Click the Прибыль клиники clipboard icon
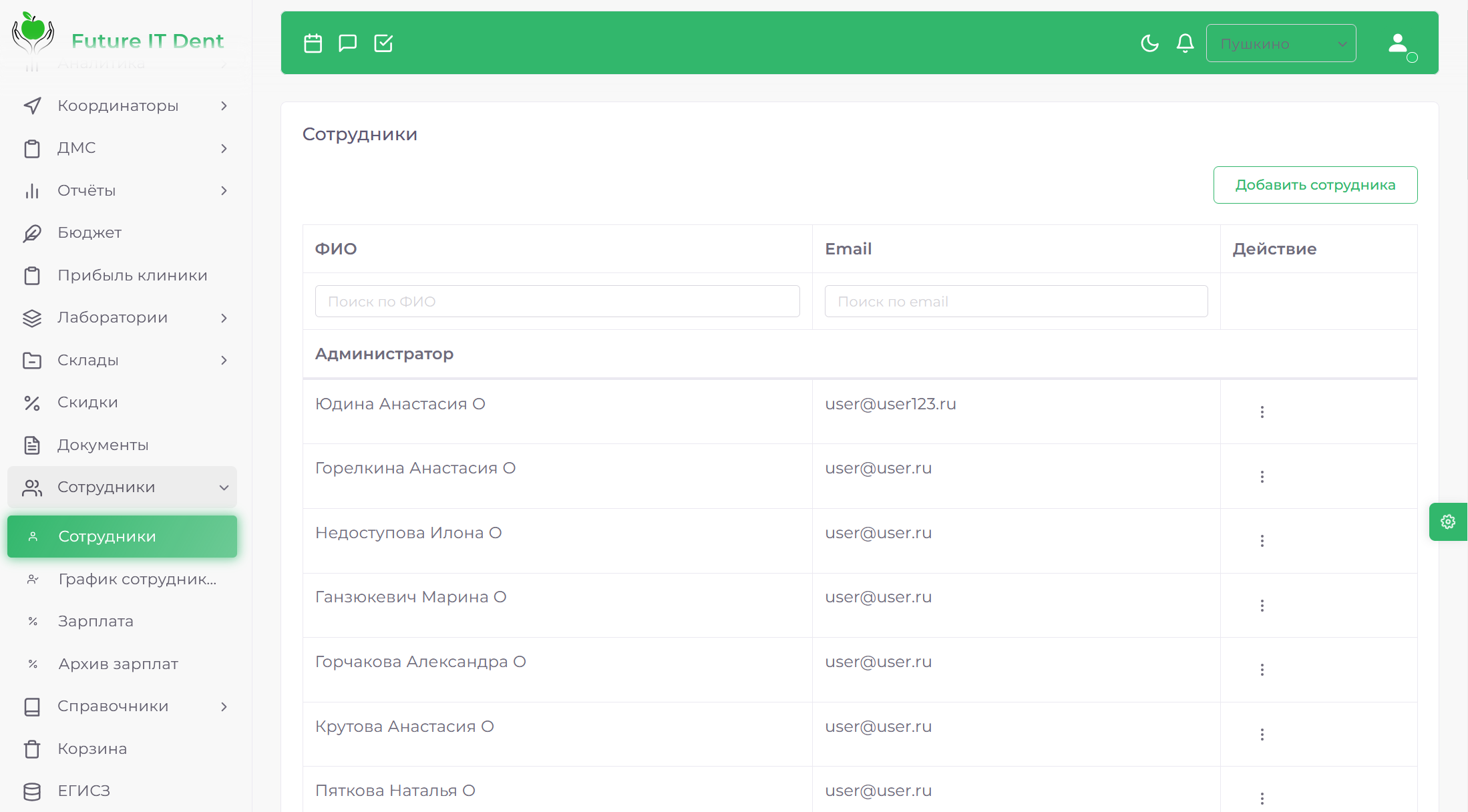Screen dimensions: 1468x812 [x=32, y=276]
